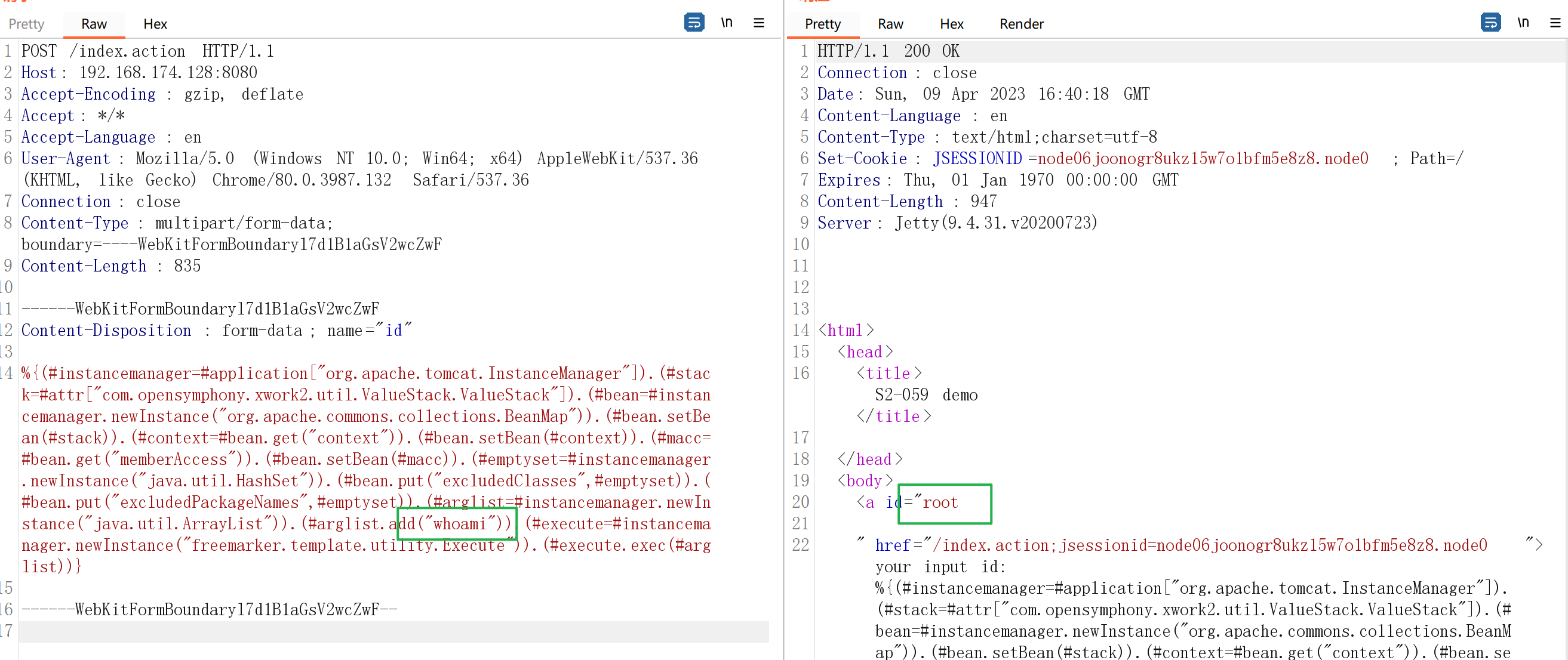This screenshot has height=660, width=1568.
Task: Click the Host header value 192.168.174.128:8080
Action: pos(168,72)
